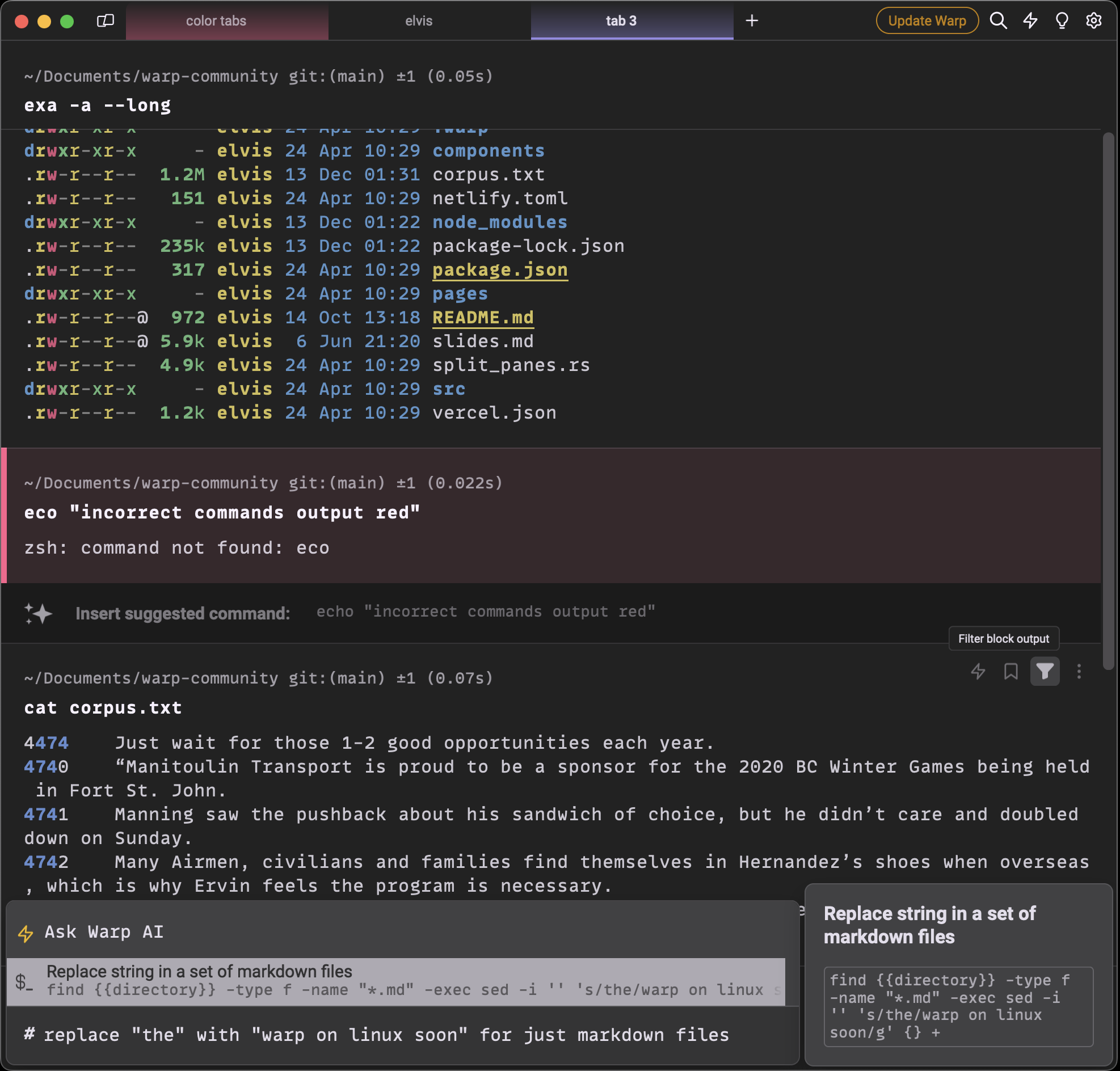Switch to the 'elvis' tab
This screenshot has height=1071, width=1120.
pyautogui.click(x=417, y=20)
